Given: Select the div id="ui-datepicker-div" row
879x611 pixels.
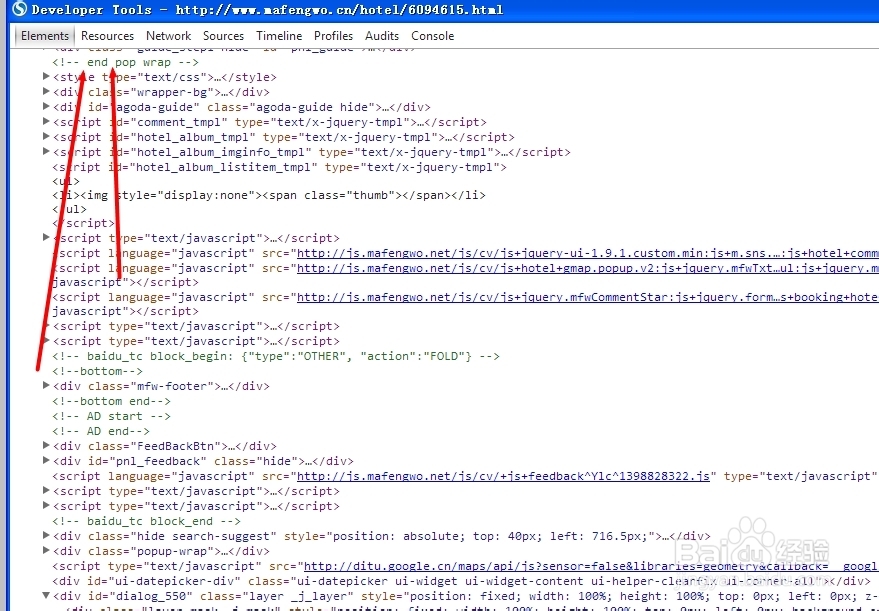Looking at the screenshot, I should [x=461, y=581].
